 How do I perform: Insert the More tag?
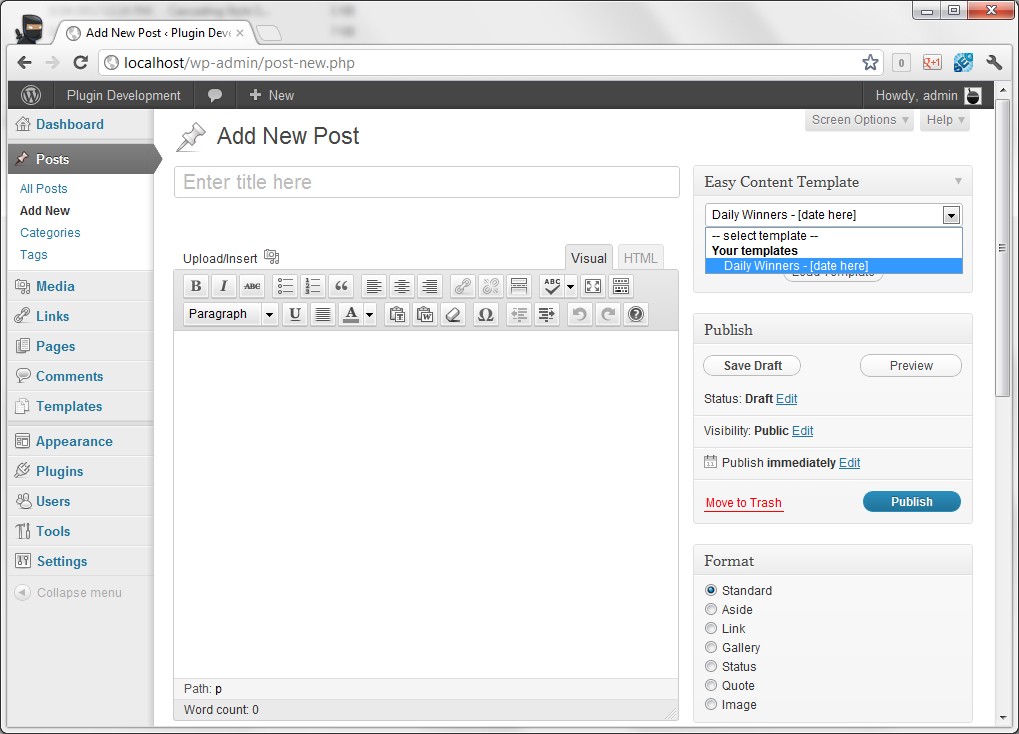(x=518, y=286)
